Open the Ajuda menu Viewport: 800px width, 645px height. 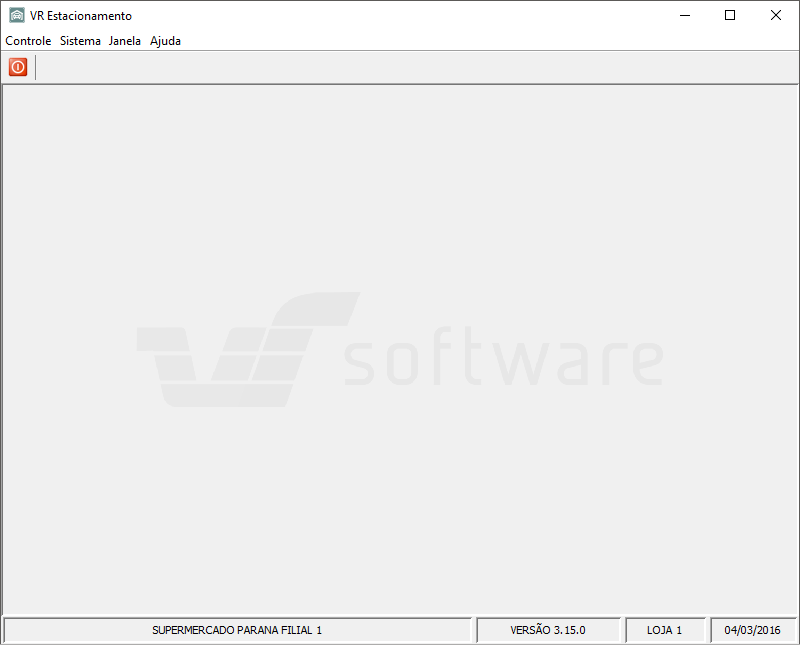pyautogui.click(x=165, y=41)
